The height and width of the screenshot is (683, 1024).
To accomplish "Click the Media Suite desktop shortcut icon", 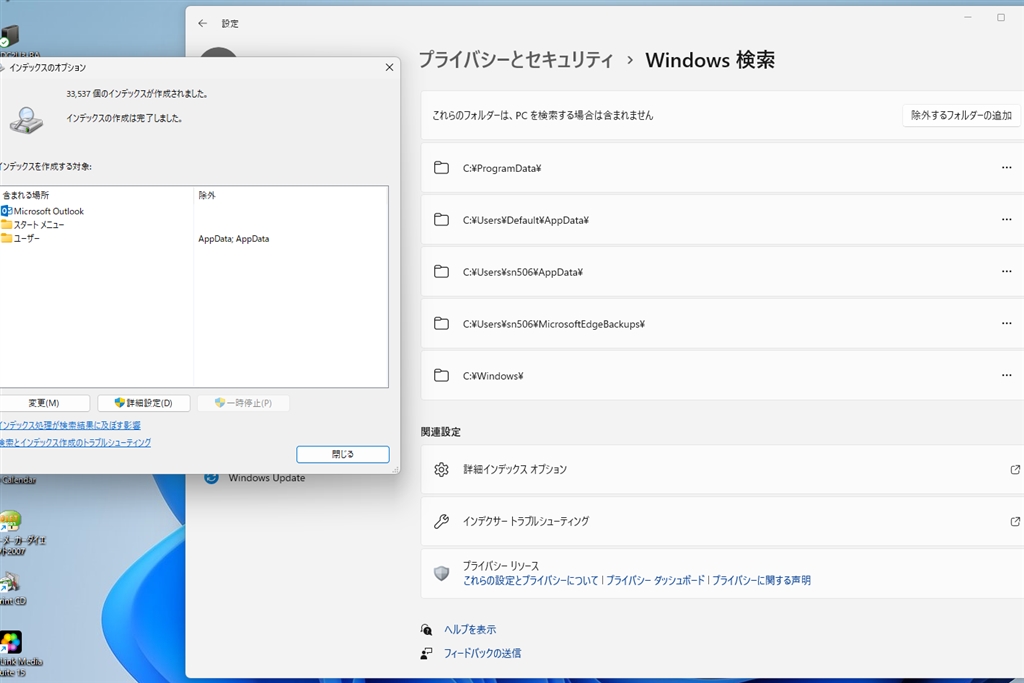I will tap(12, 642).
